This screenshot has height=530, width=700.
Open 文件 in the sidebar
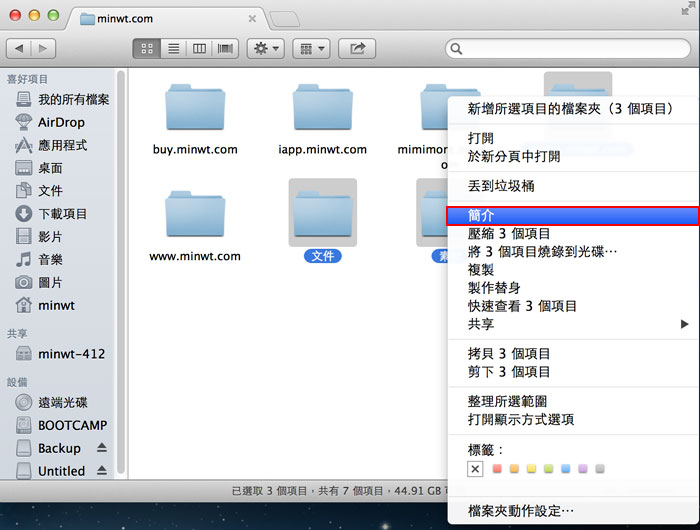pyautogui.click(x=39, y=191)
